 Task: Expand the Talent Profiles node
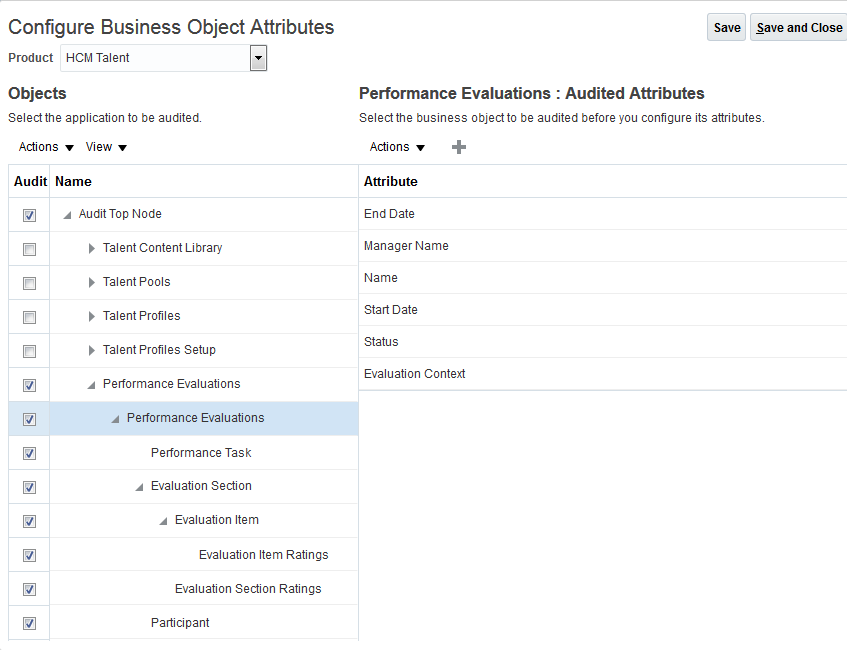coord(92,316)
